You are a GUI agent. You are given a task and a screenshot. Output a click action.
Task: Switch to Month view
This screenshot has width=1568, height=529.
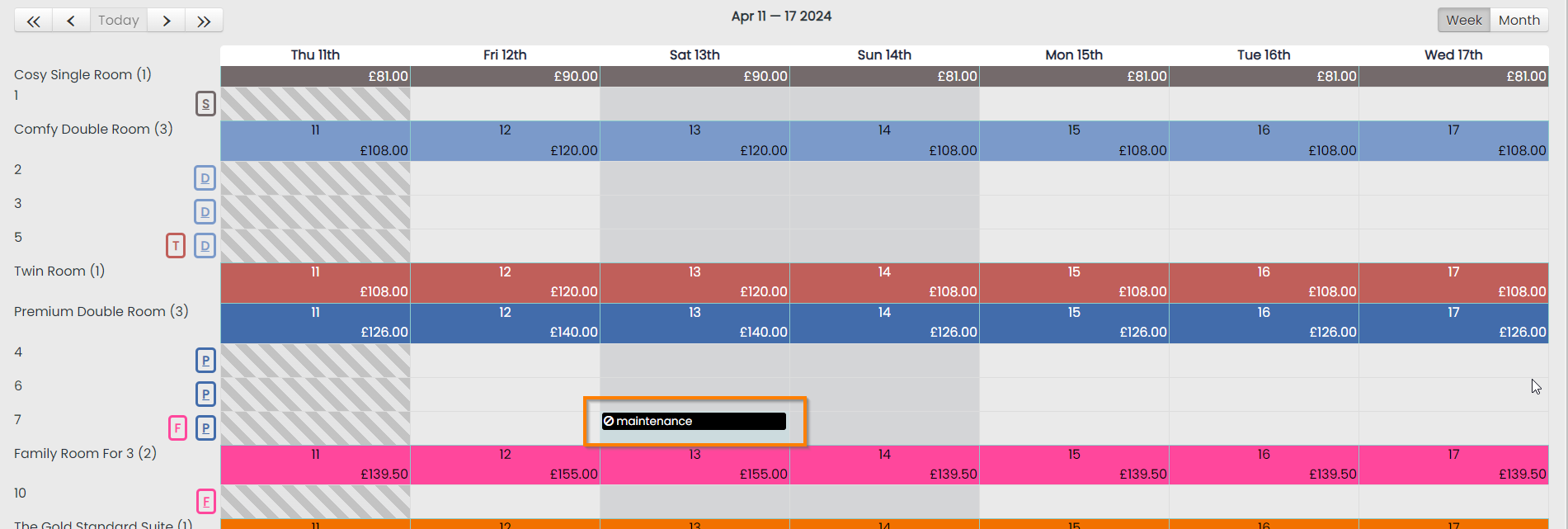(1519, 21)
